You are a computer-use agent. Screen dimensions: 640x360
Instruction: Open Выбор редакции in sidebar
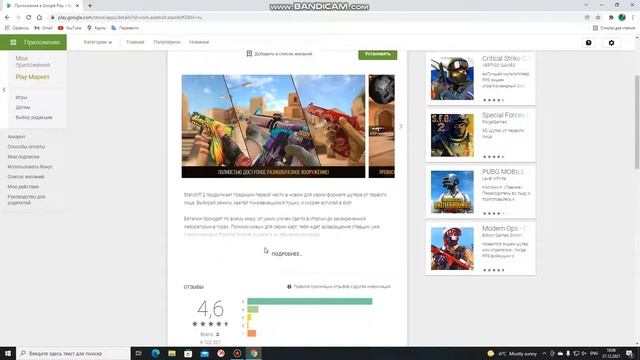coord(34,117)
